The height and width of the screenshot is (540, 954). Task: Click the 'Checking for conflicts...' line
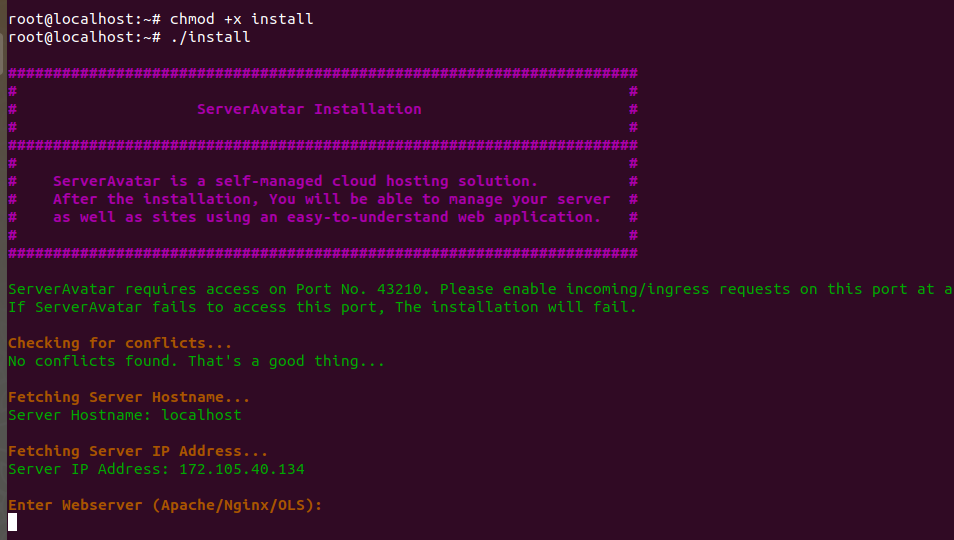coord(120,344)
